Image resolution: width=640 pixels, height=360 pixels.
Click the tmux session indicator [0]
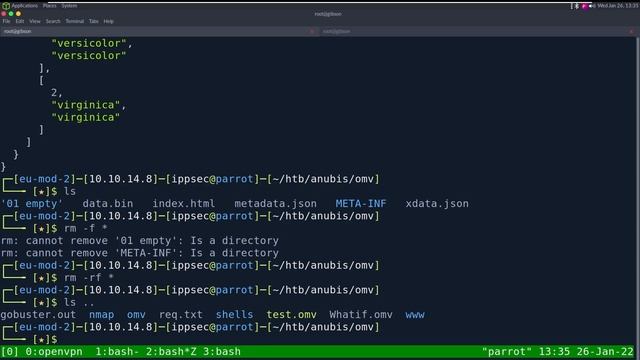pos(9,351)
